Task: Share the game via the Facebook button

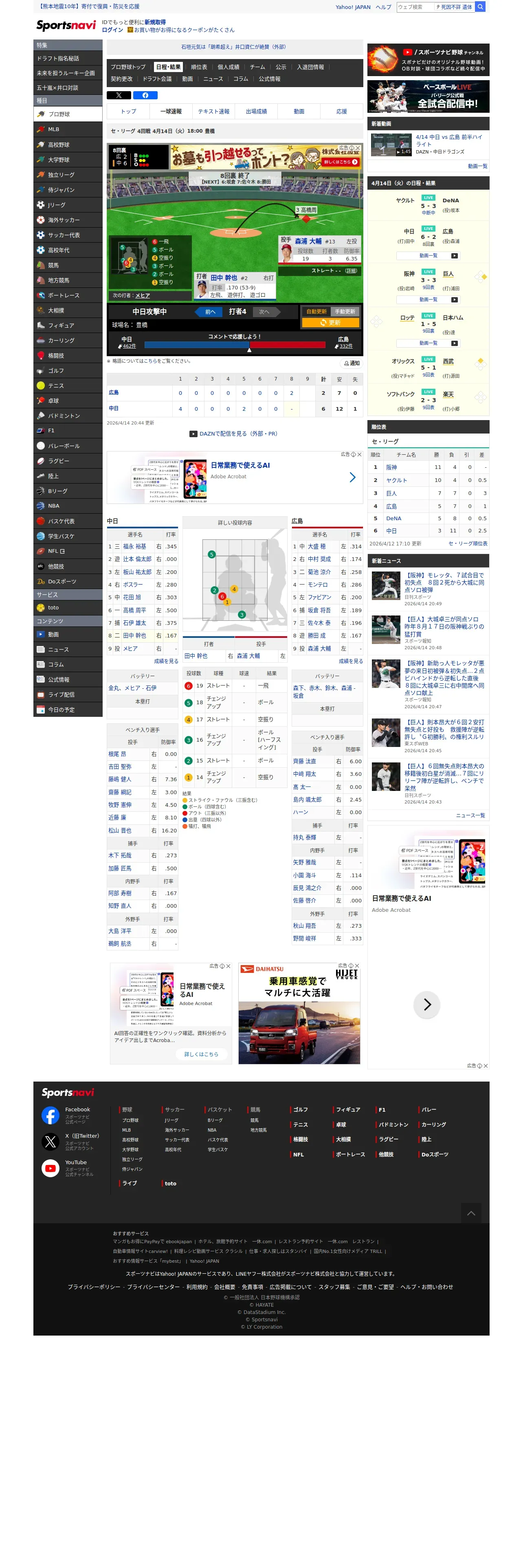Action: 145,95
